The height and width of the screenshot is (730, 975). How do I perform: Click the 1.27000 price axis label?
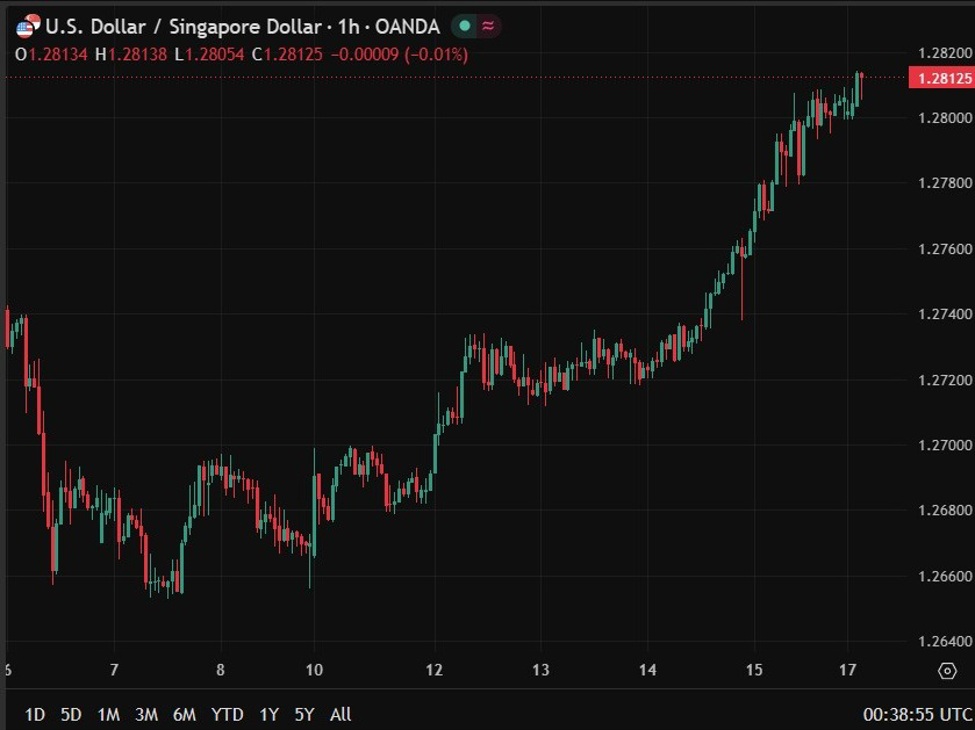pyautogui.click(x=945, y=445)
